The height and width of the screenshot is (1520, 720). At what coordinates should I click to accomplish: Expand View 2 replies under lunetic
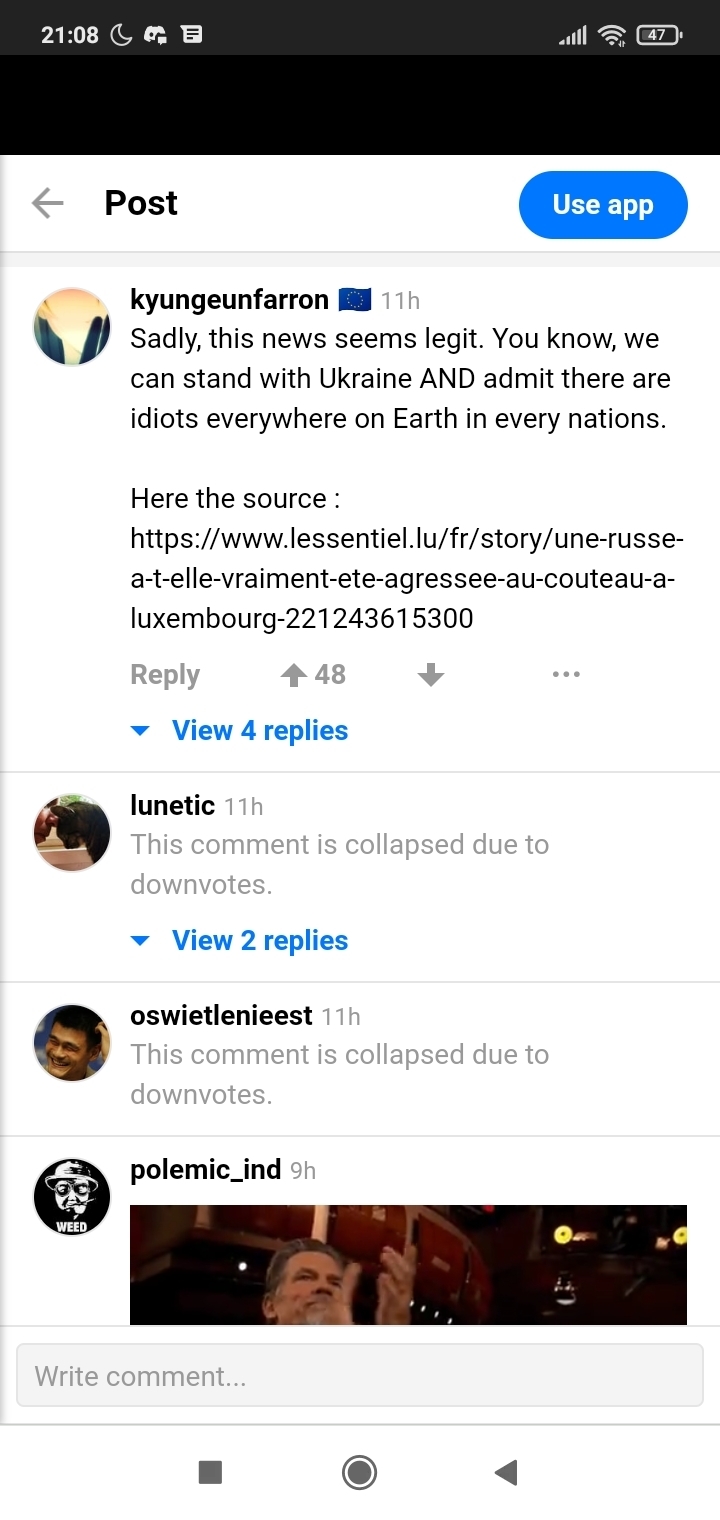point(259,941)
